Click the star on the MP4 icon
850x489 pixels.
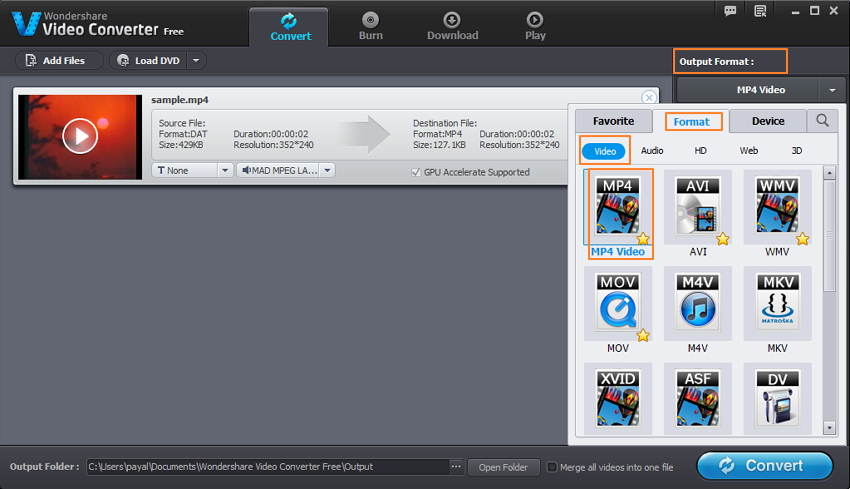(x=643, y=239)
